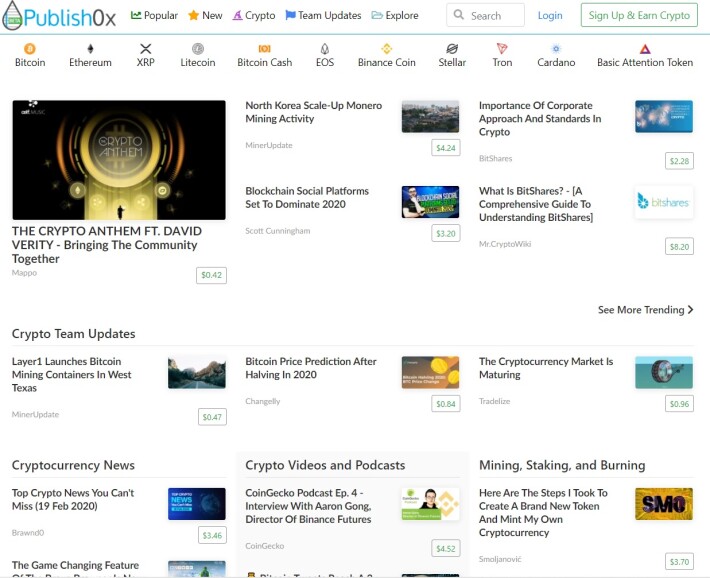Viewport: 710px width, 578px height.
Task: Click the EOS icon
Action: 325,48
